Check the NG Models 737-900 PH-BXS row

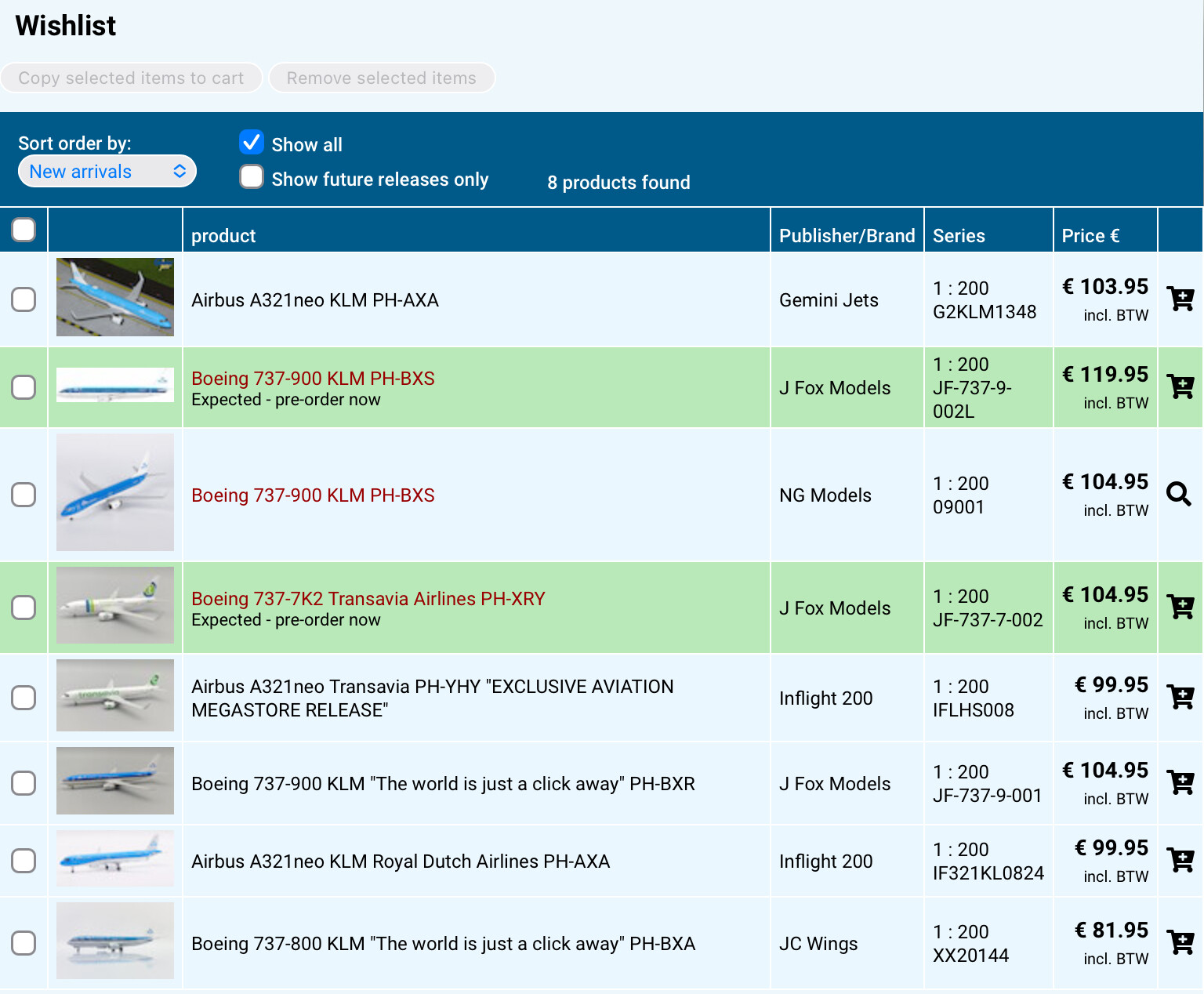pos(24,495)
